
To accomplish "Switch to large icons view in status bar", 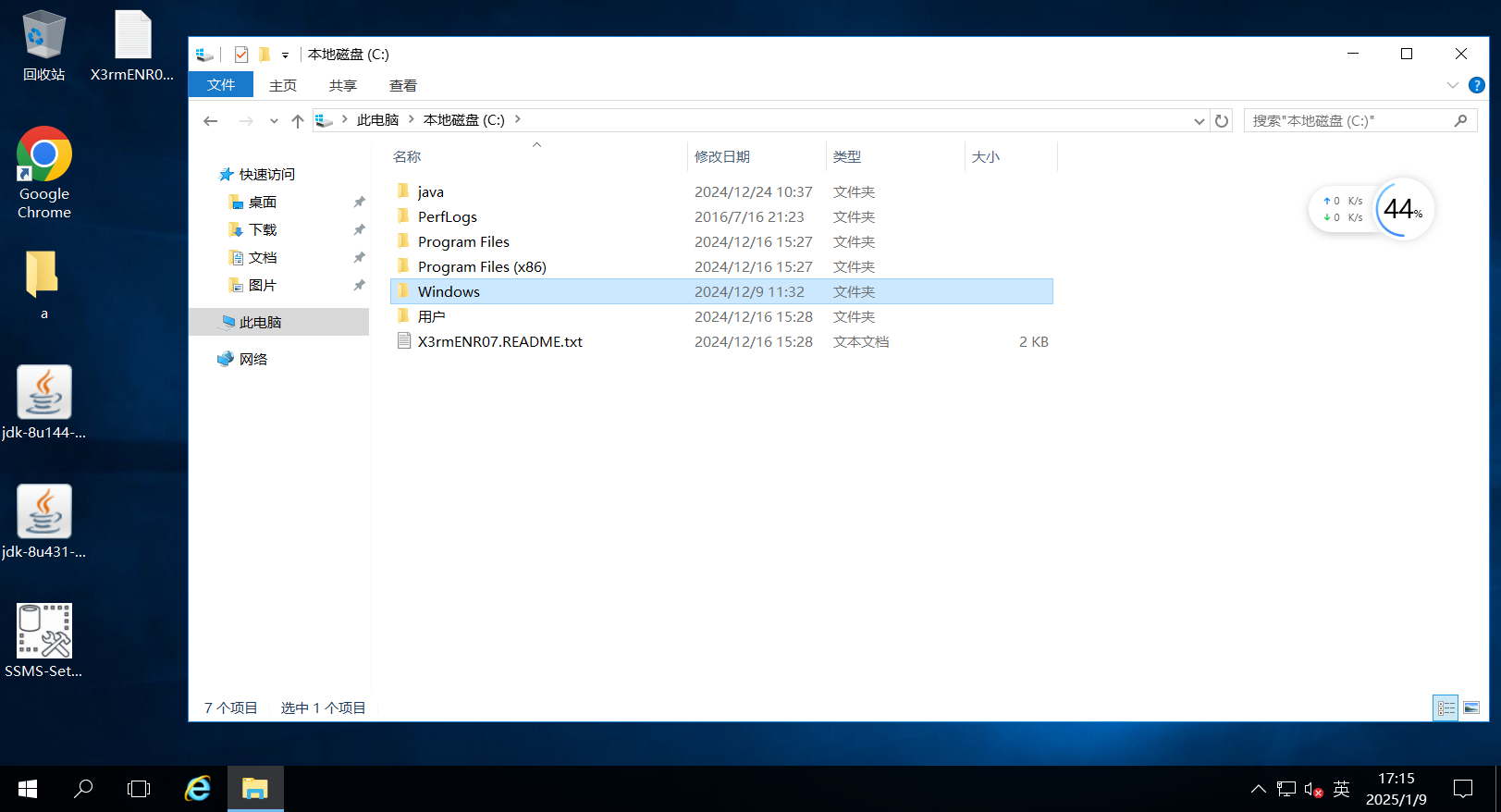I will (1471, 708).
